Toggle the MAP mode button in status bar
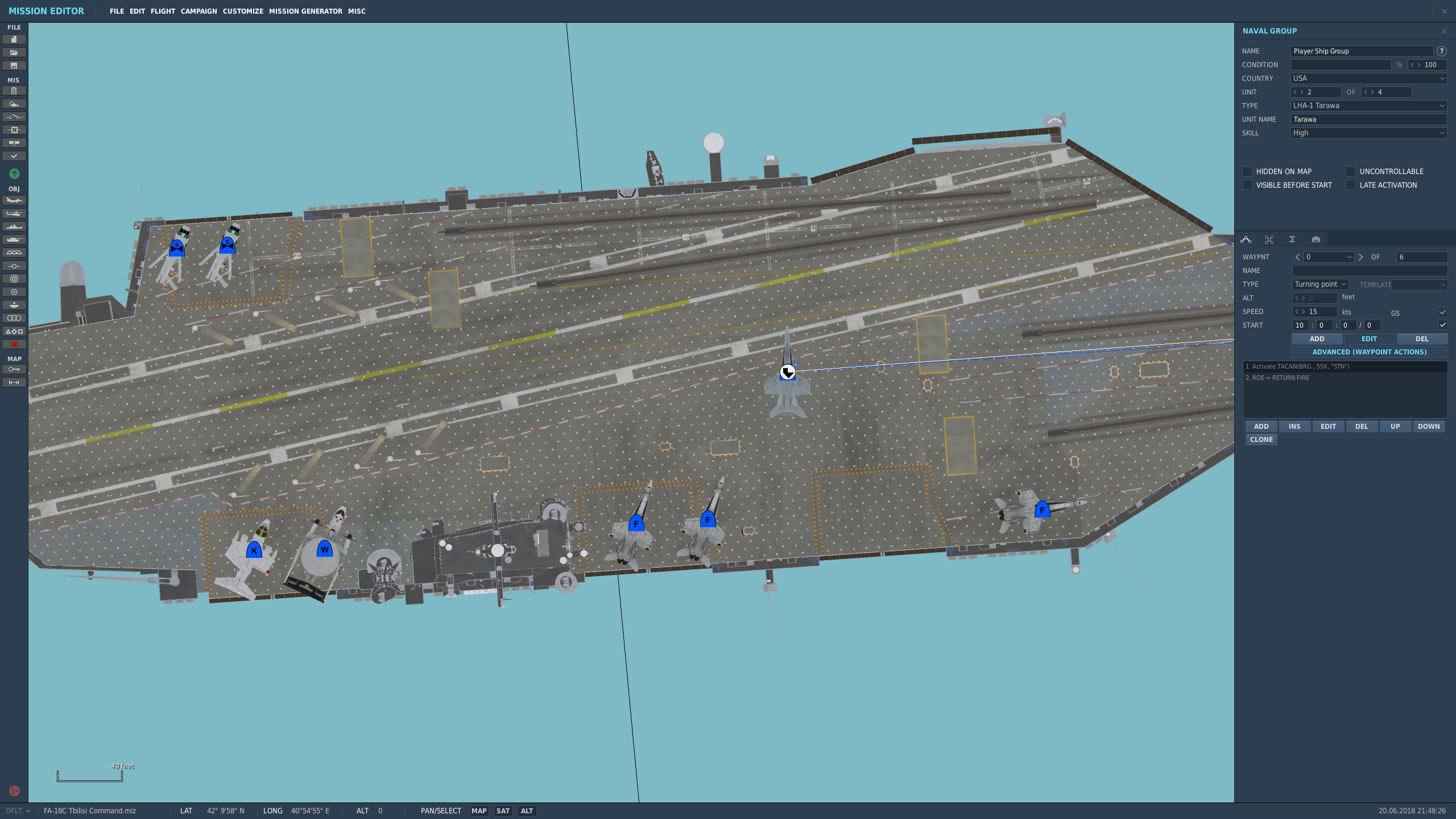The image size is (1456, 819). point(479,811)
